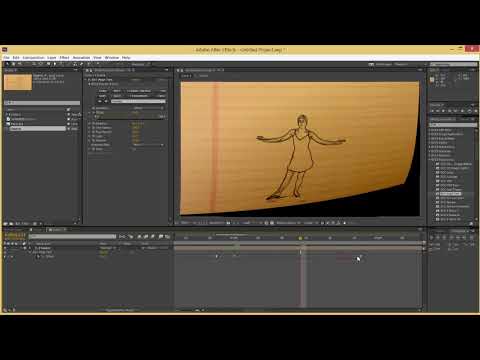Toggle shy layers icon in timeline header
The image size is (480, 360).
pyautogui.click(x=139, y=237)
